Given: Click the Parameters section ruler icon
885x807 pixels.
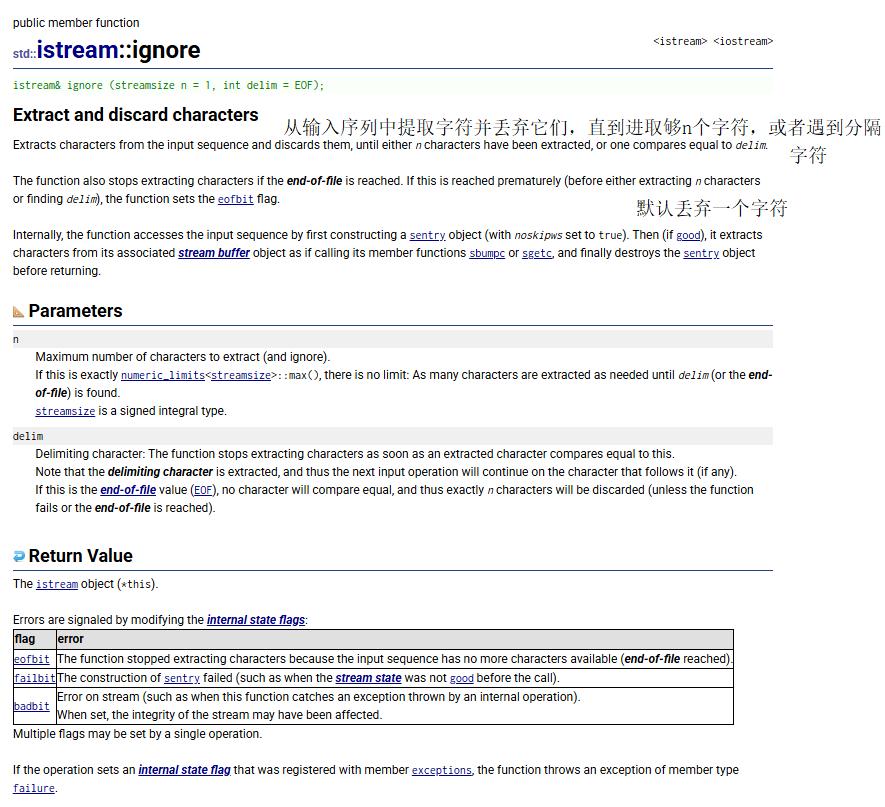Looking at the screenshot, I should (19, 312).
